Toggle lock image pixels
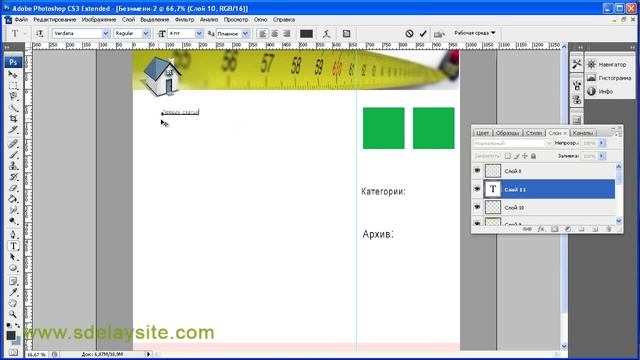The width and height of the screenshot is (640, 360). [516, 156]
